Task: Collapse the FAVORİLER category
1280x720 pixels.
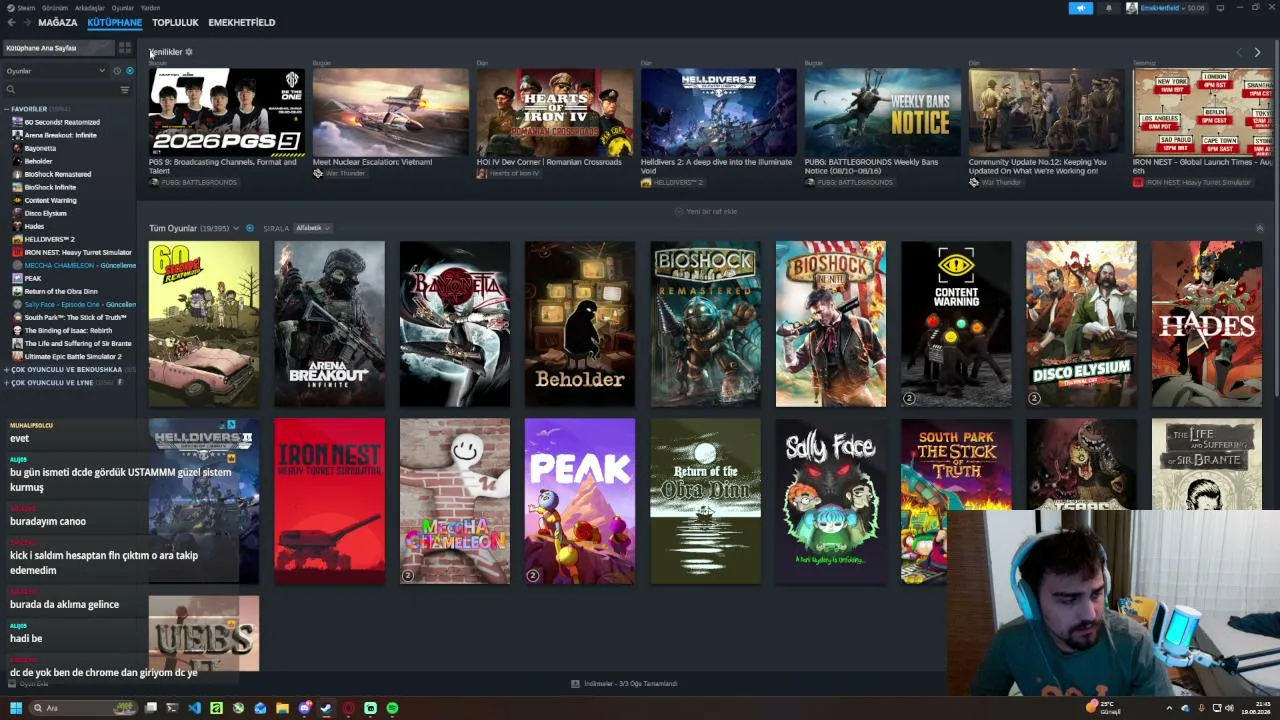Action: point(7,109)
